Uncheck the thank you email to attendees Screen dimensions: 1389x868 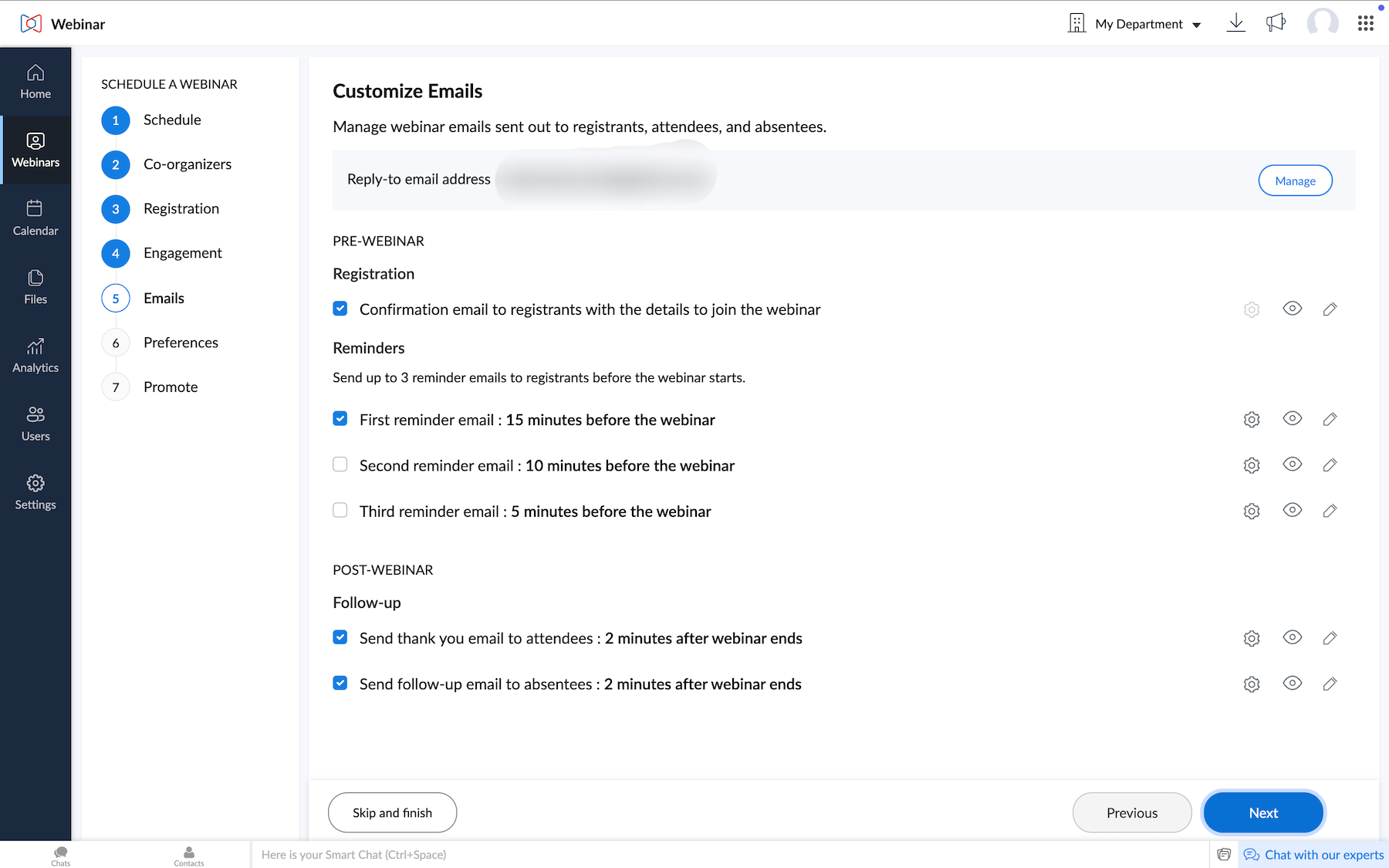340,637
